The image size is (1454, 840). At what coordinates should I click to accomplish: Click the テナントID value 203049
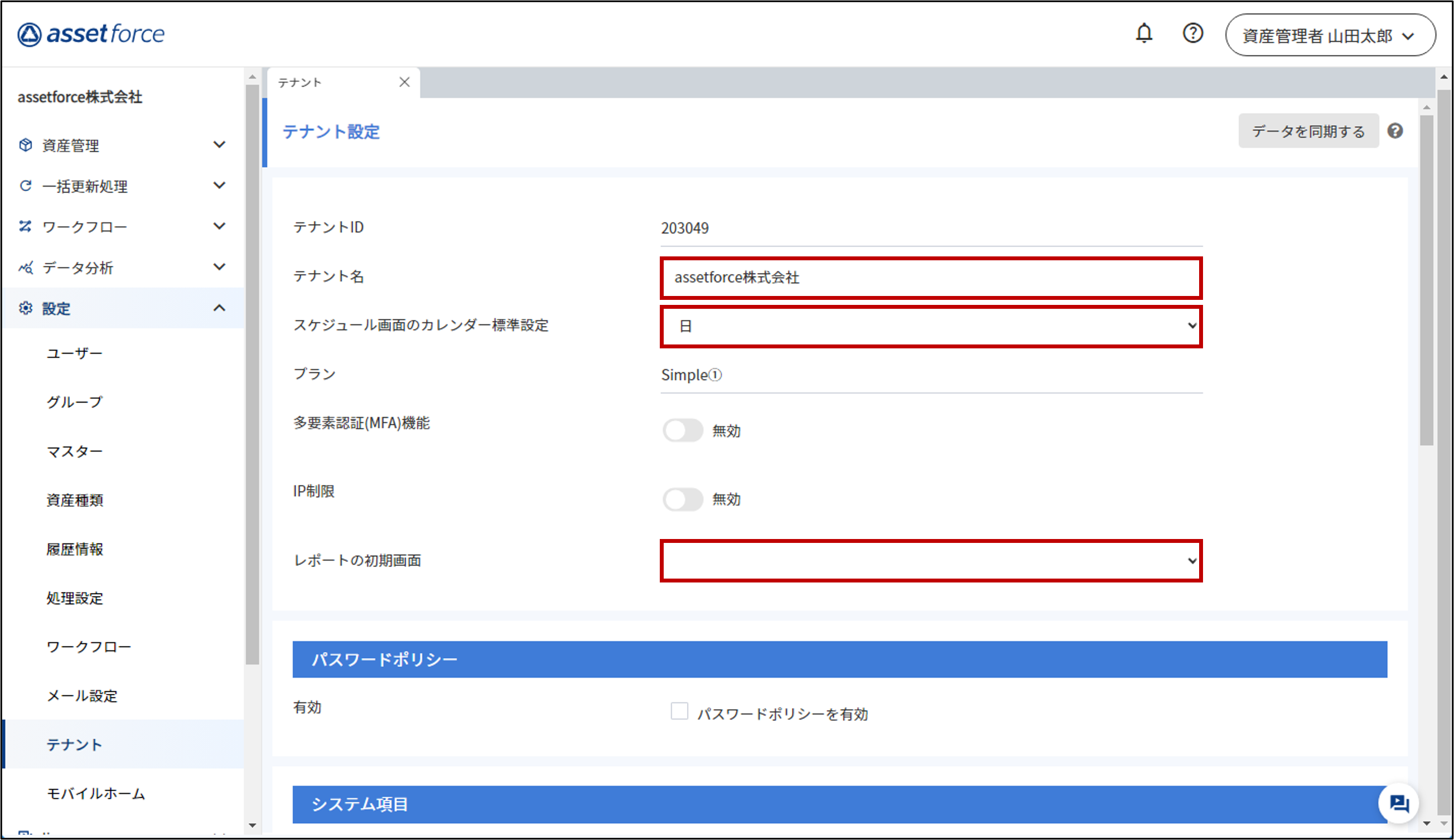[x=685, y=229]
